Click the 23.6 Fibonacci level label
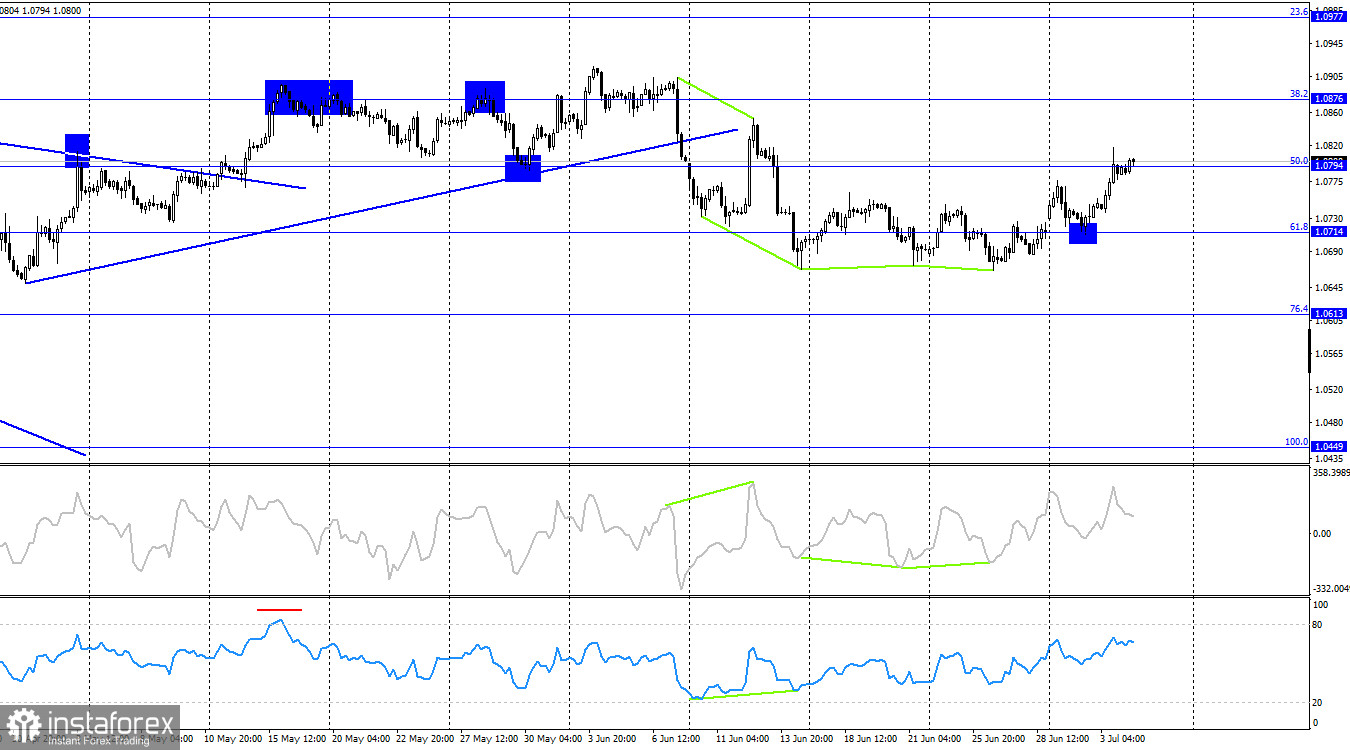This screenshot has height=750, width=1350. (1298, 11)
